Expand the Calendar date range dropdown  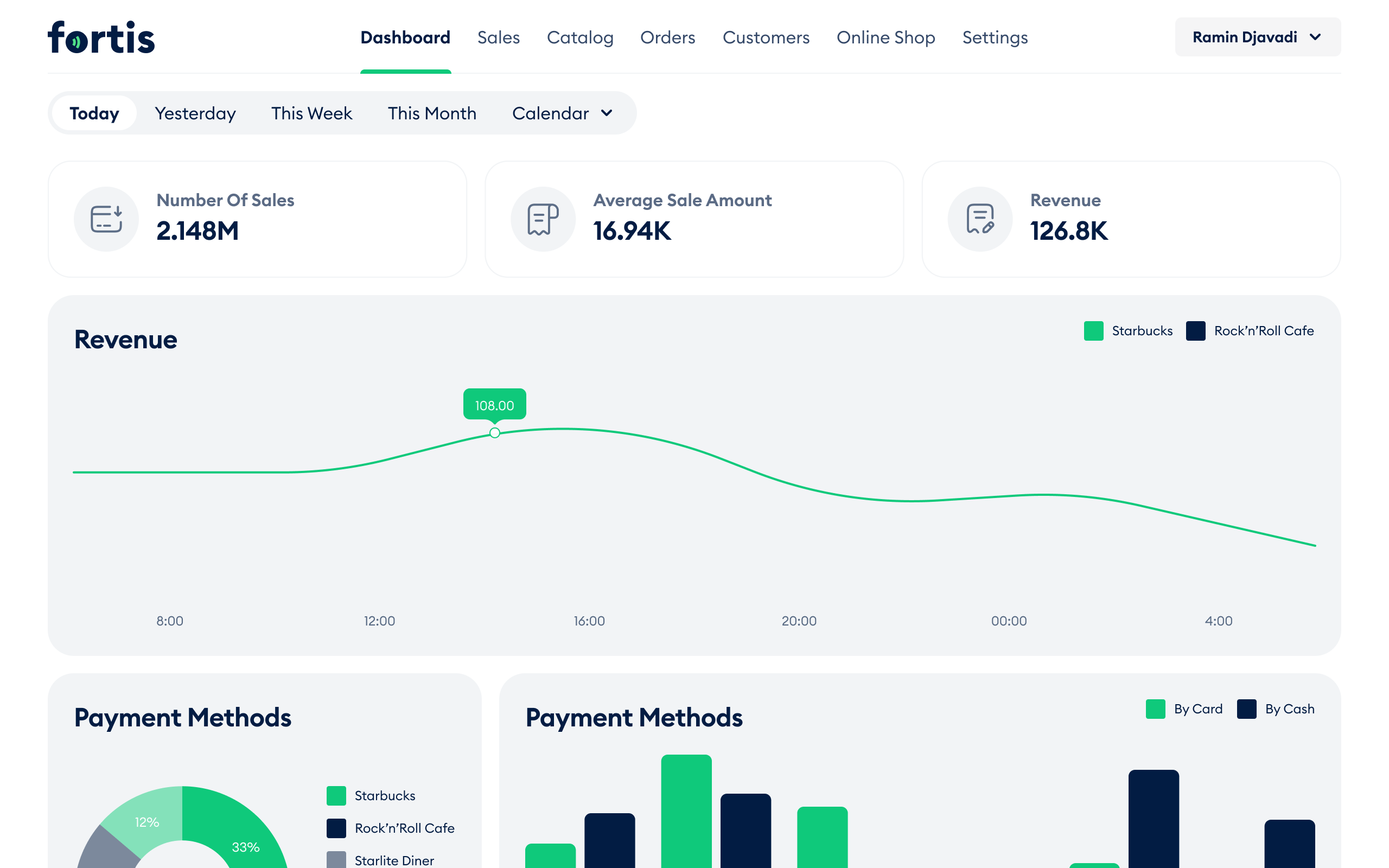click(562, 113)
